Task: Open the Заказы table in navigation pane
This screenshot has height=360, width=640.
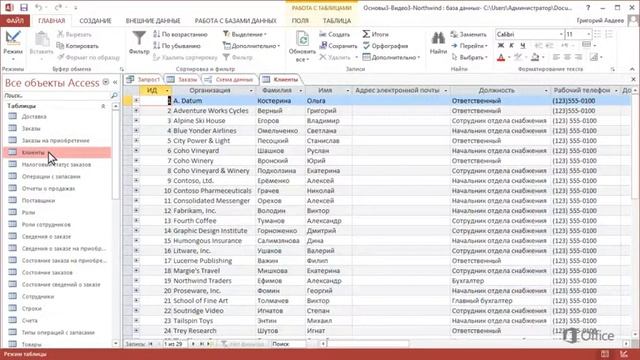Action: coord(31,129)
